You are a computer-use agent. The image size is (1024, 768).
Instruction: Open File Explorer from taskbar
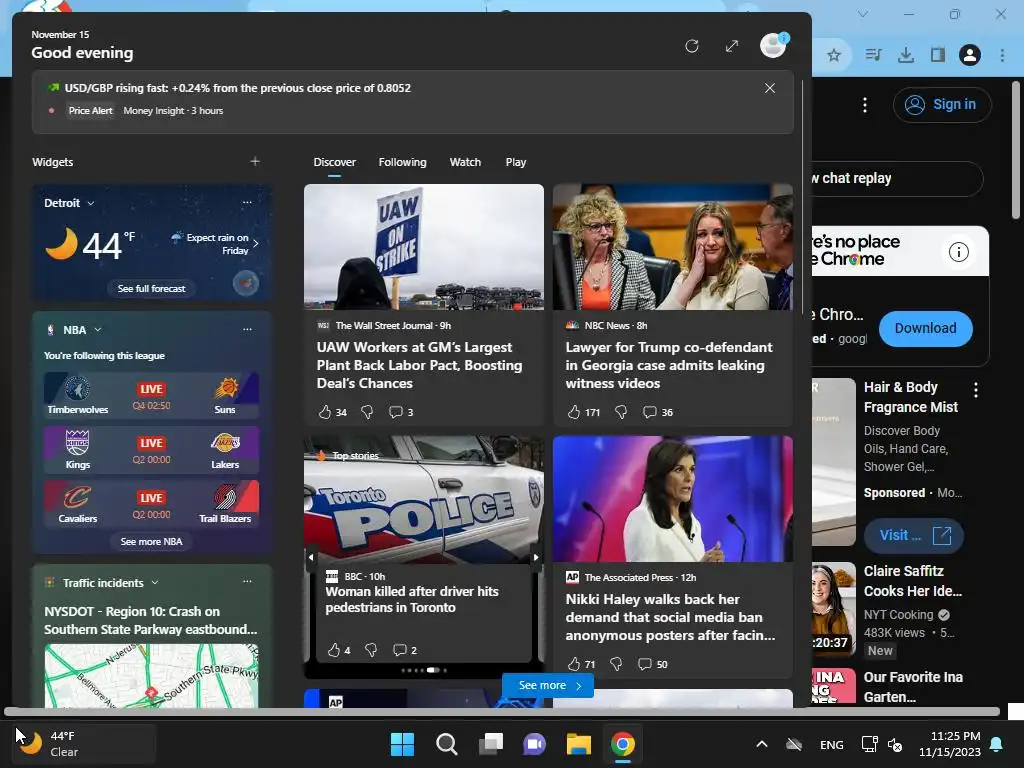pyautogui.click(x=579, y=744)
